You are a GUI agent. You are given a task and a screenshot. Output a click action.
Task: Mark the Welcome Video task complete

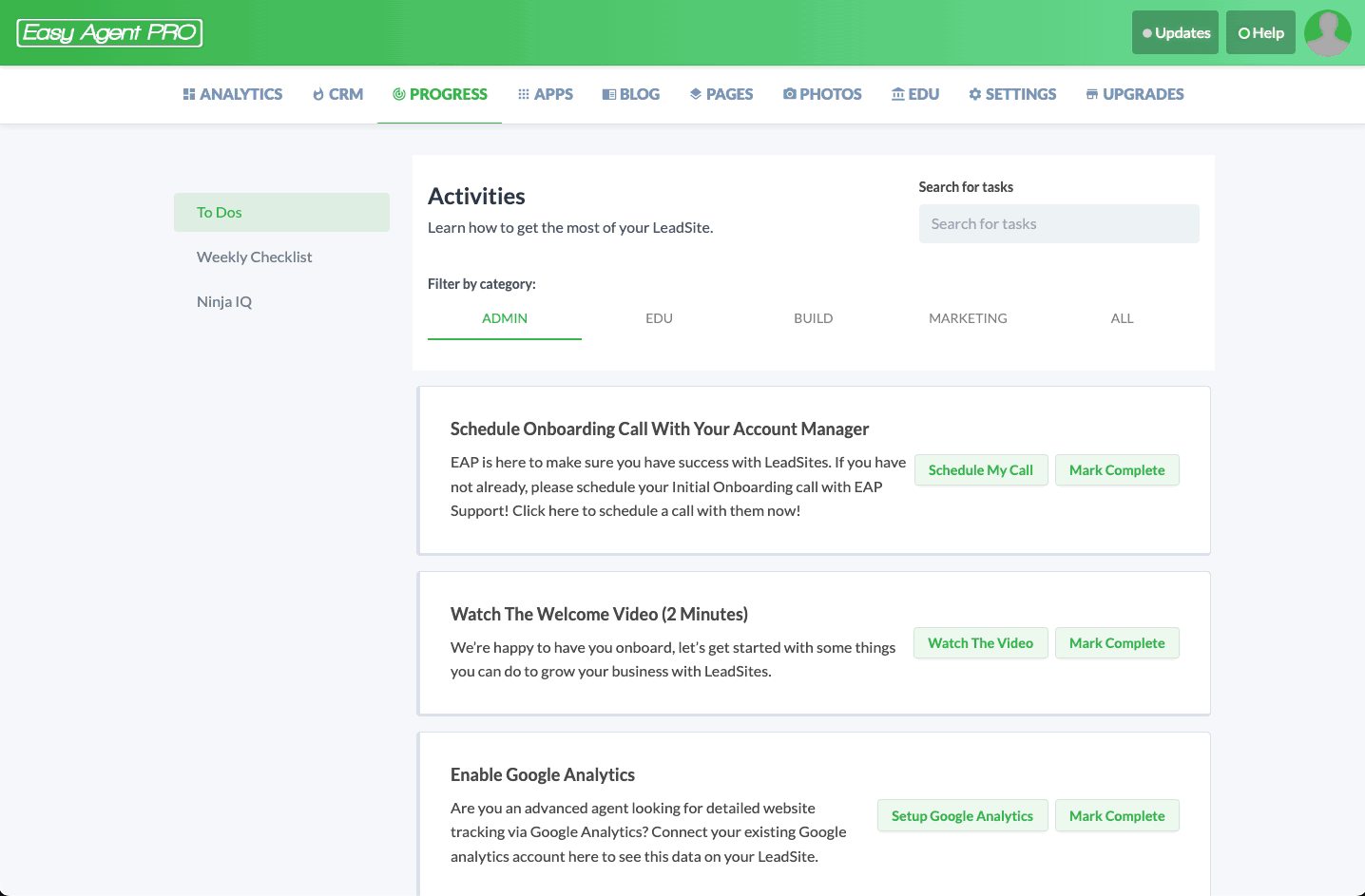click(1117, 643)
